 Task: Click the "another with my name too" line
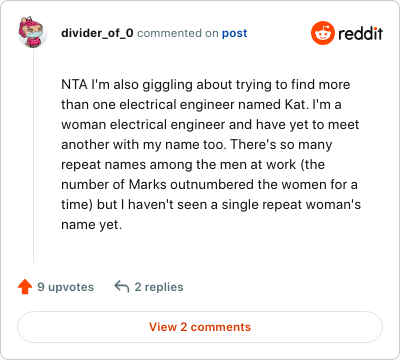197,145
